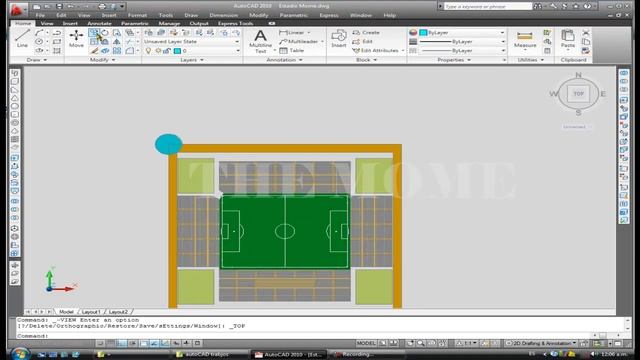Open the Insert block tool

tap(338, 38)
